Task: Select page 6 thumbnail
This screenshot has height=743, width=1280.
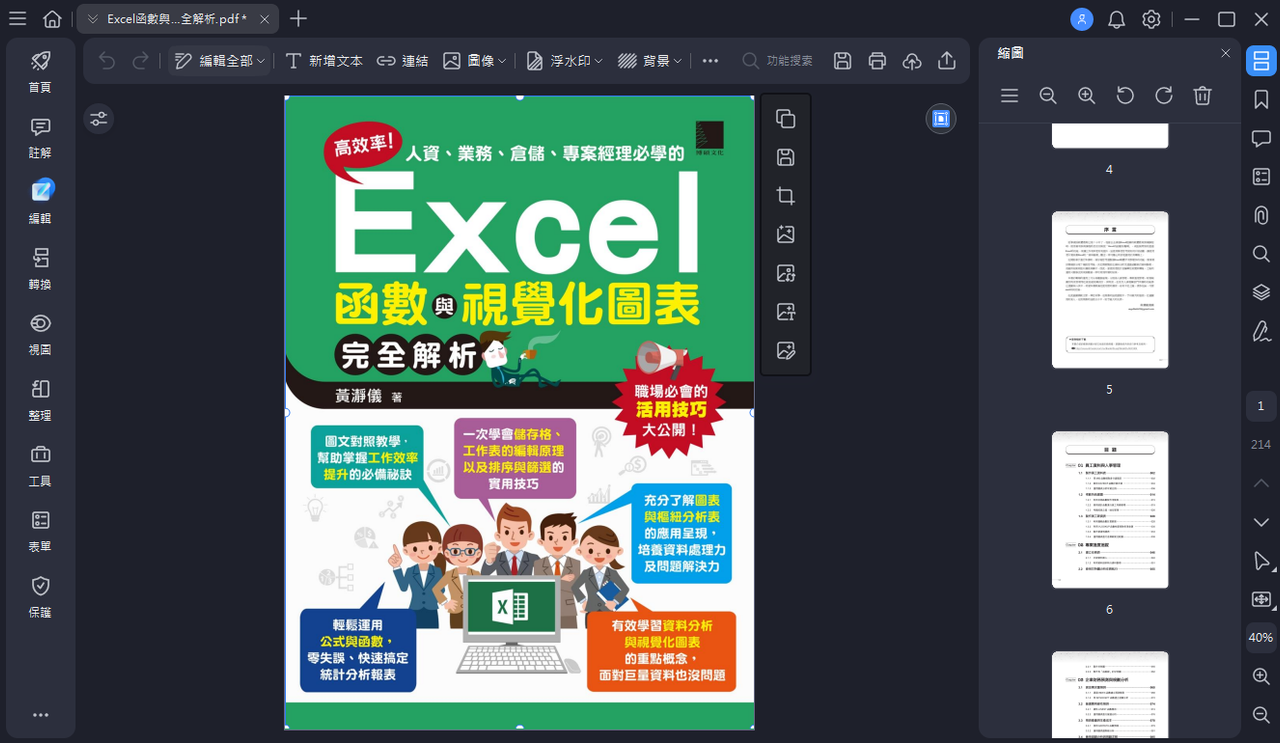Action: point(1110,510)
